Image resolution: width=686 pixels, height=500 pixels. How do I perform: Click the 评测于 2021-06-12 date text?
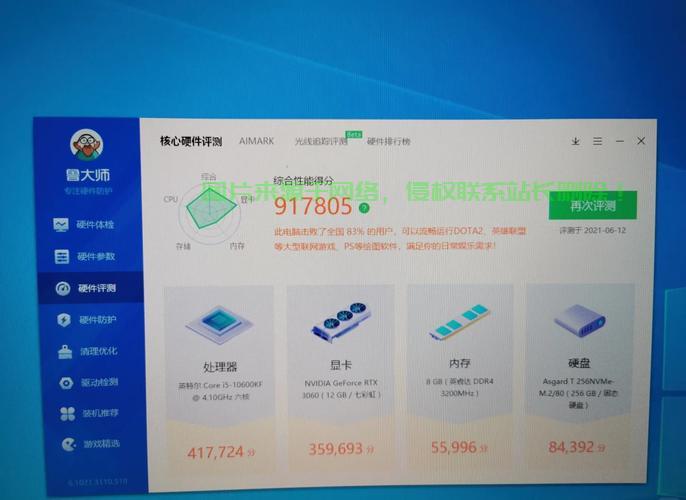[593, 231]
